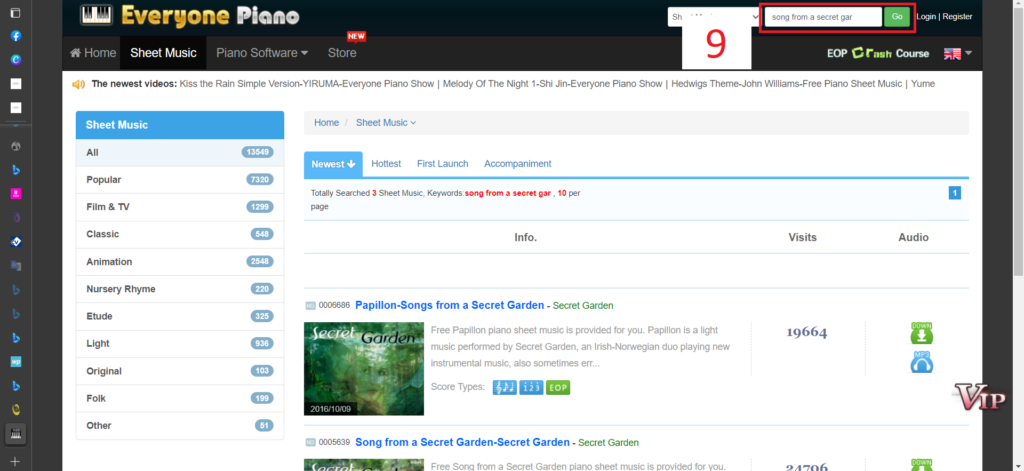1024x471 pixels.
Task: Click Home in the breadcrumb
Action: point(327,123)
